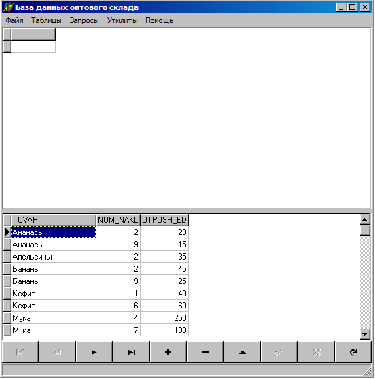Click quantity cell with value 20
Image resolution: width=375 pixels, height=379 pixels.
tap(165, 232)
